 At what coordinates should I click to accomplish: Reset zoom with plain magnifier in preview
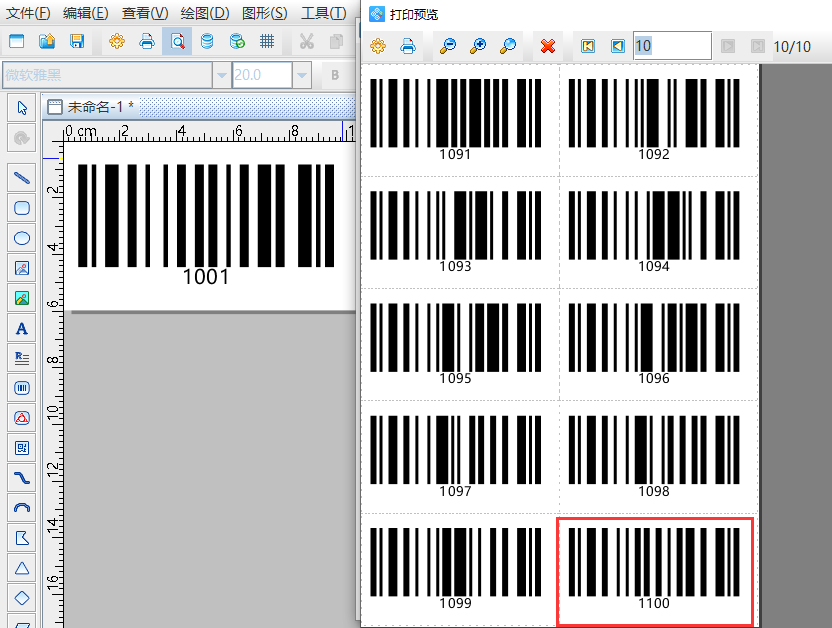coord(508,46)
